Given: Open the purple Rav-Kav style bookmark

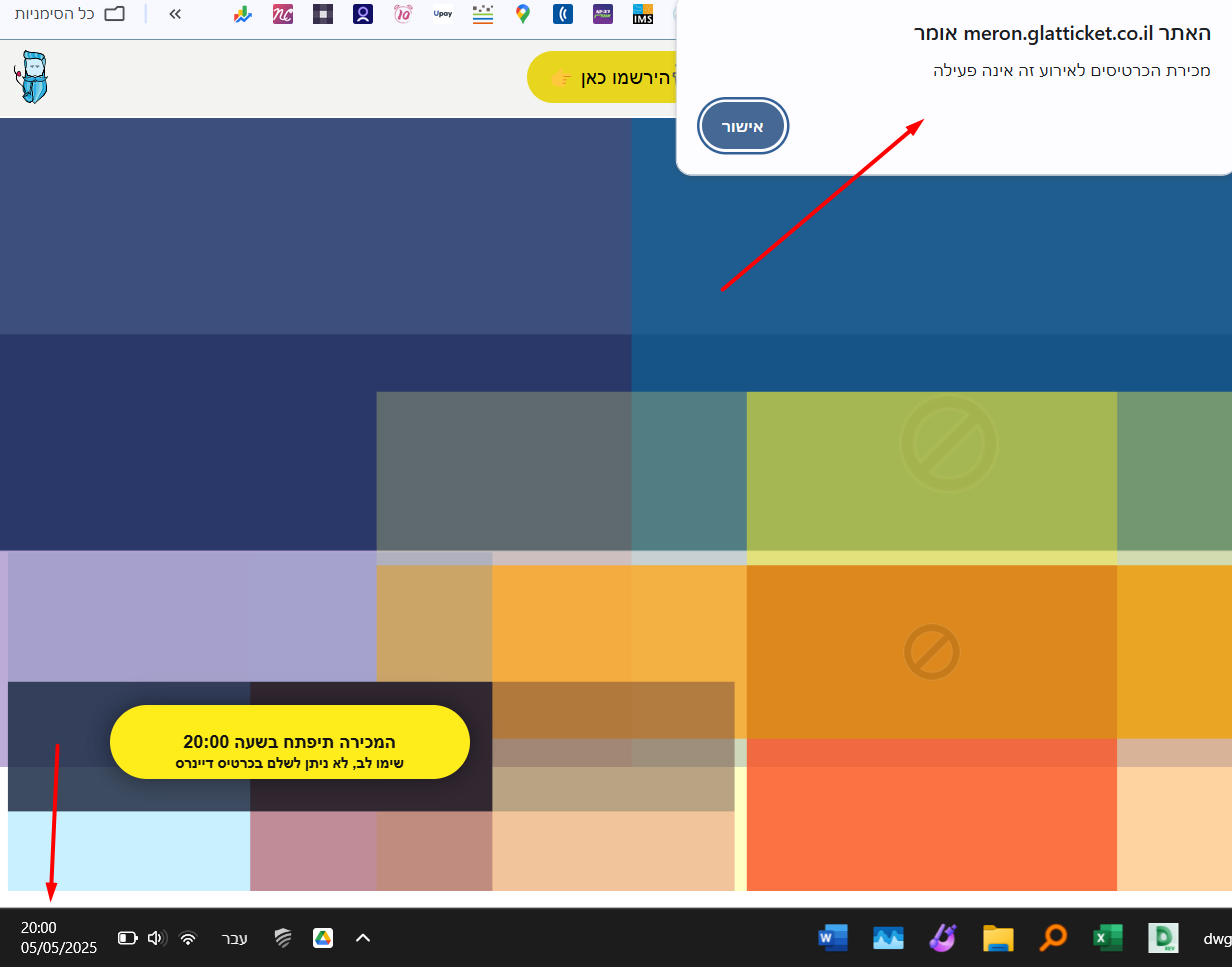Looking at the screenshot, I should [602, 14].
